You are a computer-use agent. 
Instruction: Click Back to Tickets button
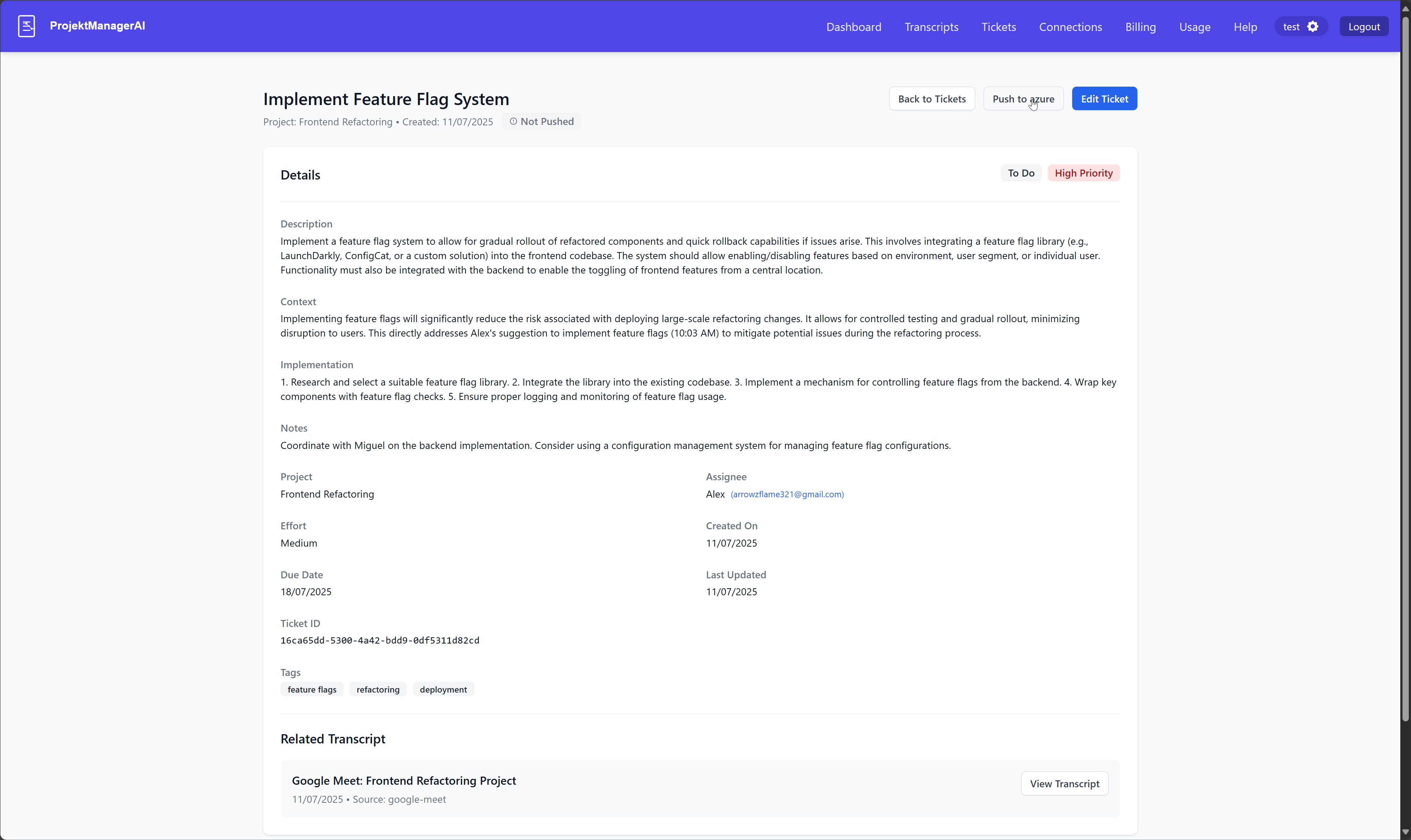(931, 99)
